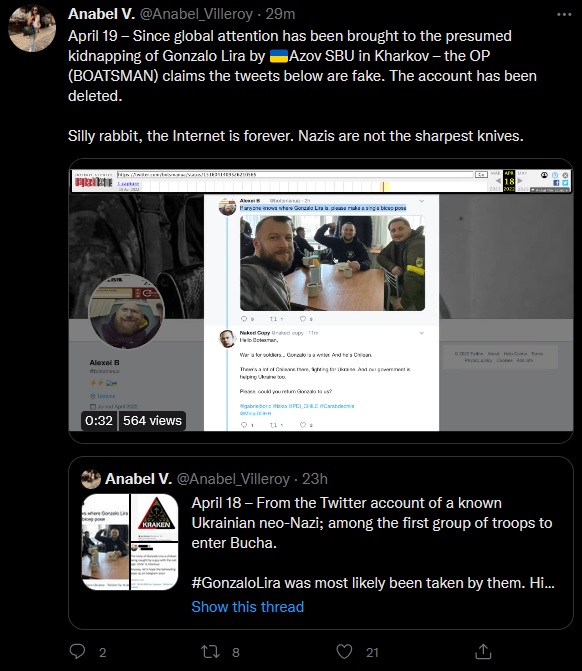Click quoted tweet's small avatar
This screenshot has width=582, height=671.
[91, 479]
